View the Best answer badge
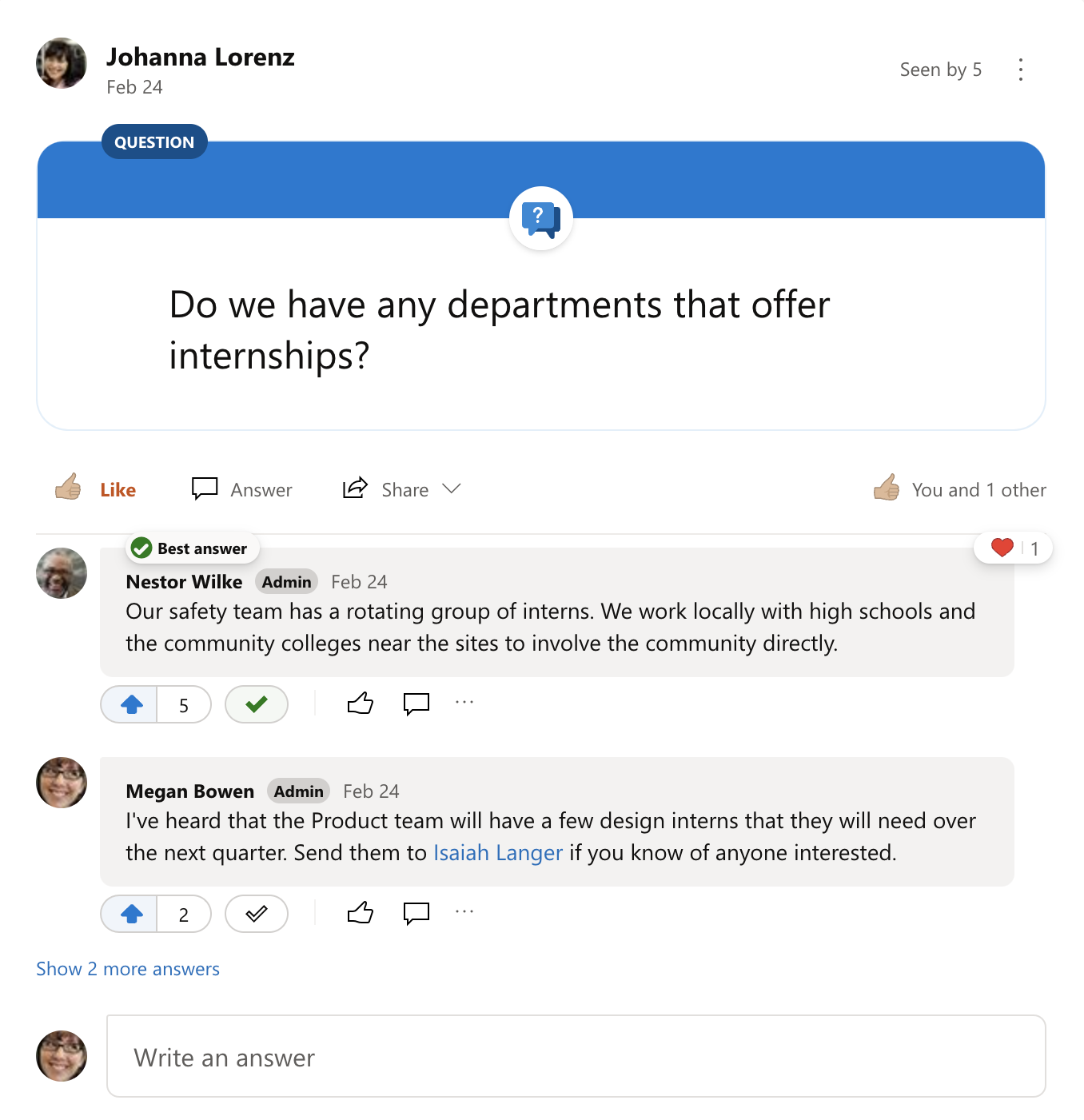 [x=192, y=548]
